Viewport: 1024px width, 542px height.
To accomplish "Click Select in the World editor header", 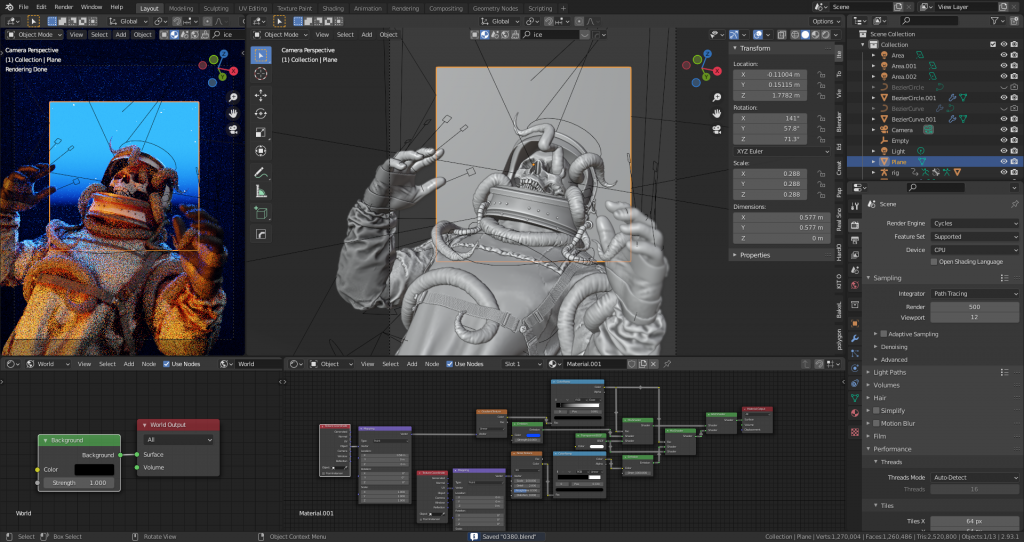I will click(107, 364).
